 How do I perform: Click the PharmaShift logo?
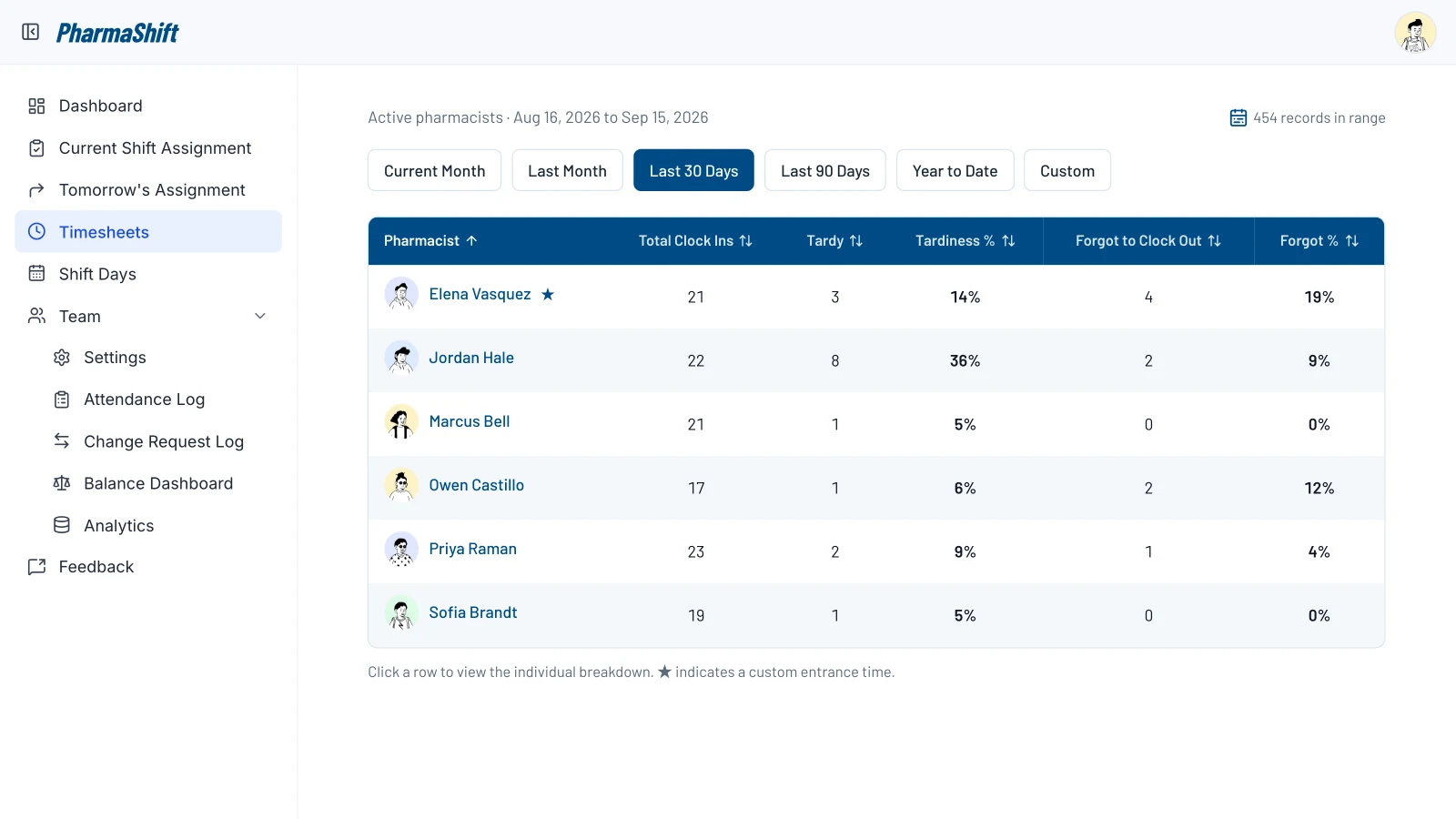pos(117,33)
